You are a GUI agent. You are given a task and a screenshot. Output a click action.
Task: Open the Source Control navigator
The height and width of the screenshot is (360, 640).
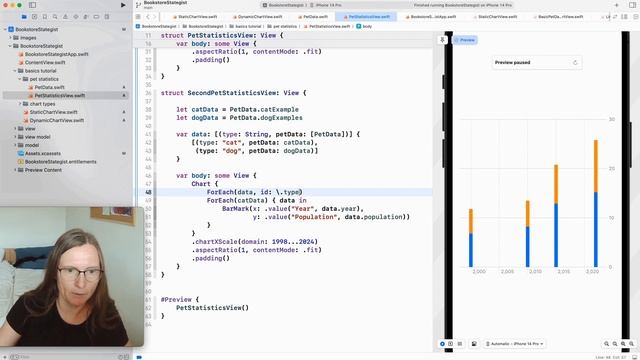(34, 17)
